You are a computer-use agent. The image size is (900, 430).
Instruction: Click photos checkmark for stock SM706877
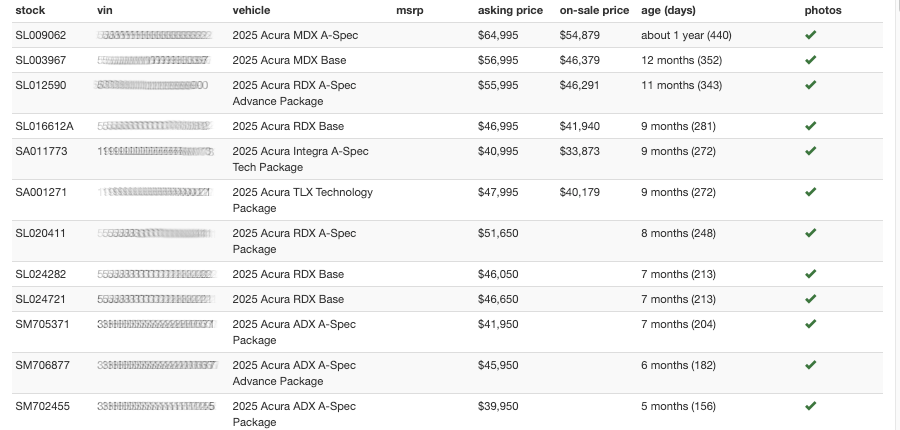810,365
